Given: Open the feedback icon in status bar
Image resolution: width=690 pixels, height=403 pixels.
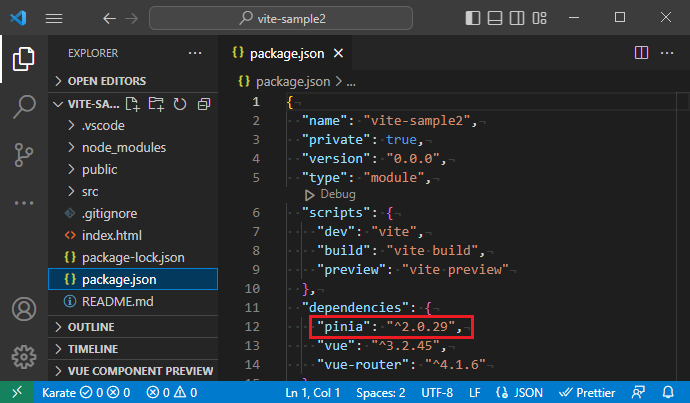Looking at the screenshot, I should (x=638, y=392).
